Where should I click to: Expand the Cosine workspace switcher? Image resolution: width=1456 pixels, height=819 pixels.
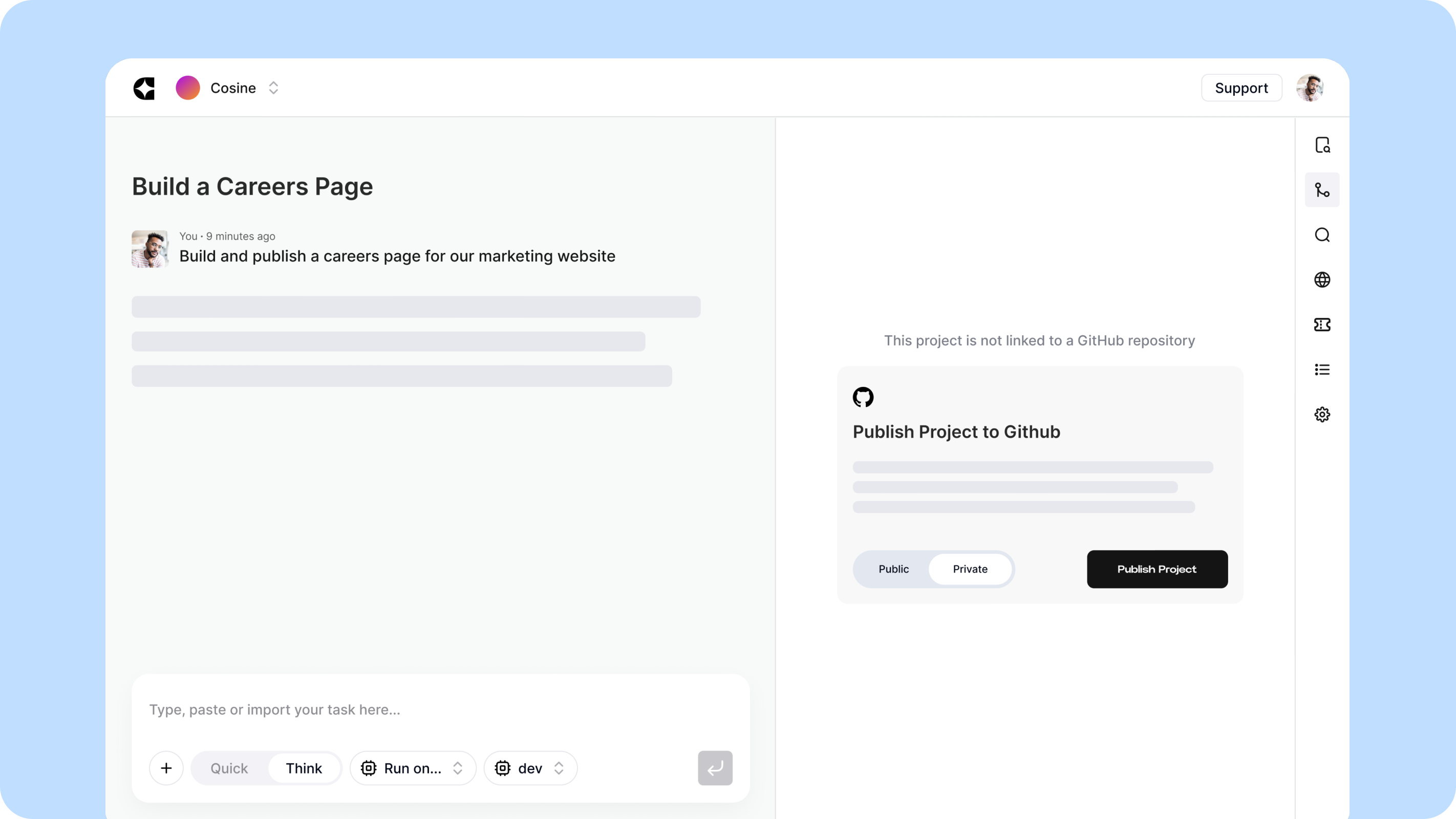pos(273,88)
